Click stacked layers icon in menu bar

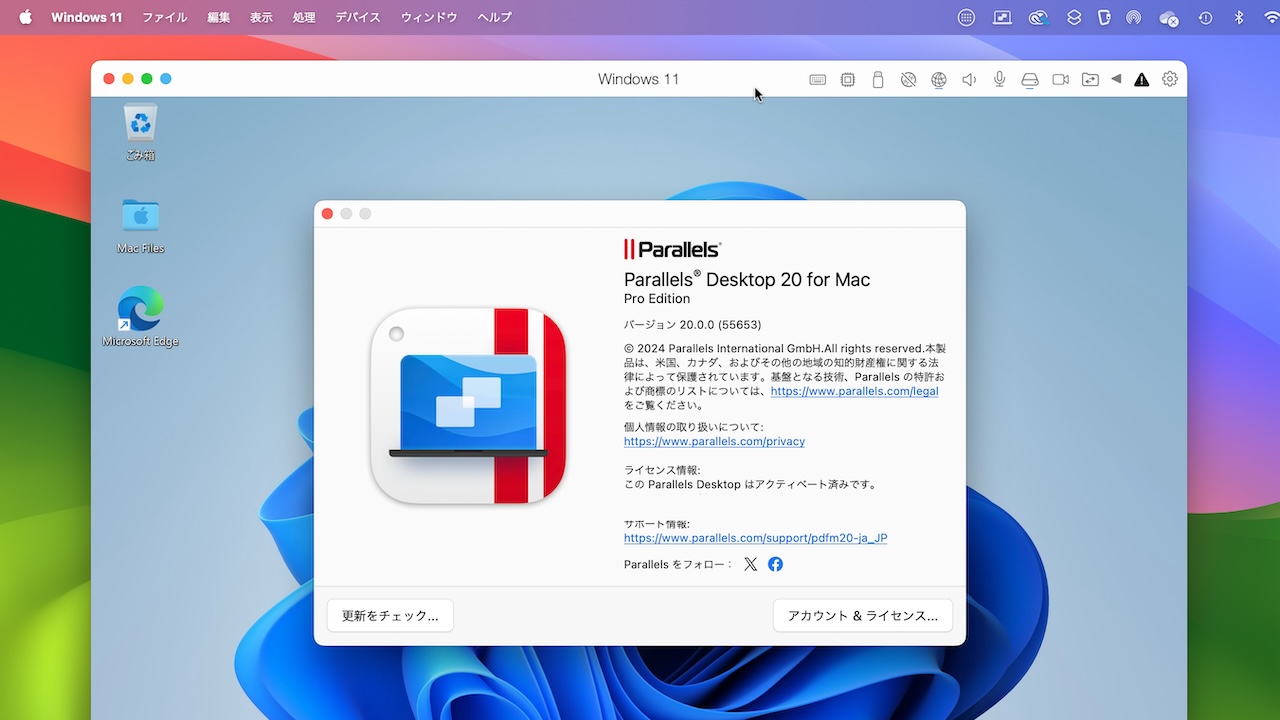point(1074,17)
